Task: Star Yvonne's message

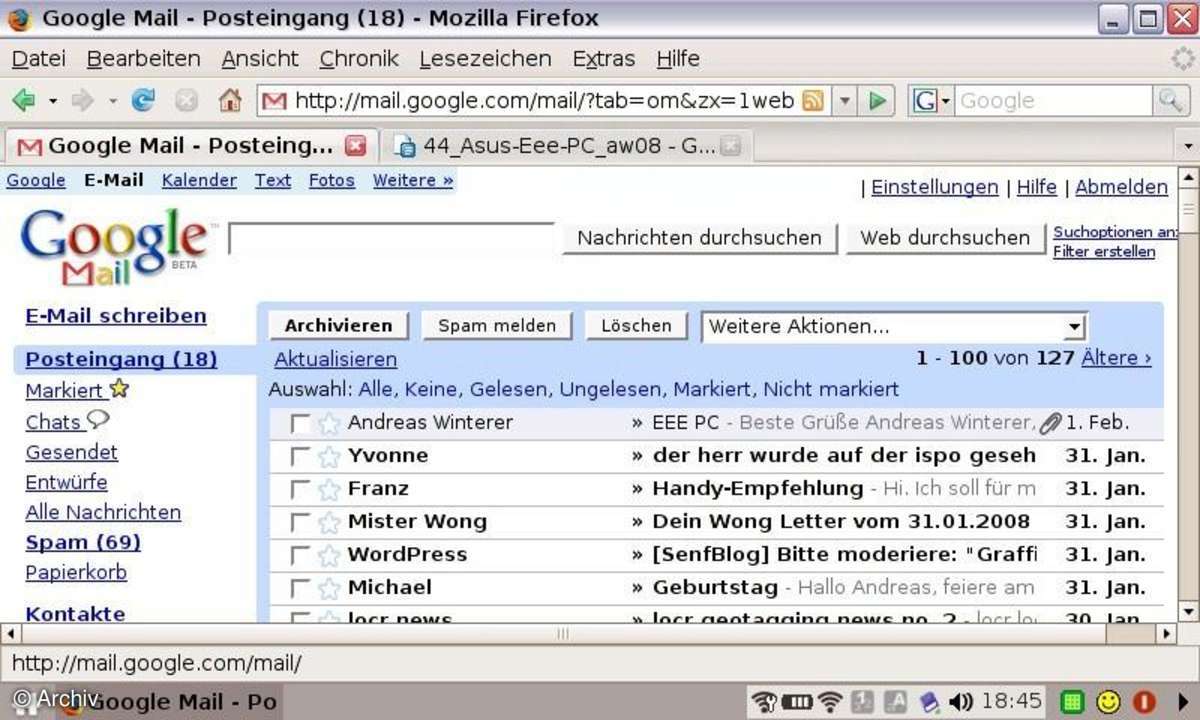Action: coord(329,456)
